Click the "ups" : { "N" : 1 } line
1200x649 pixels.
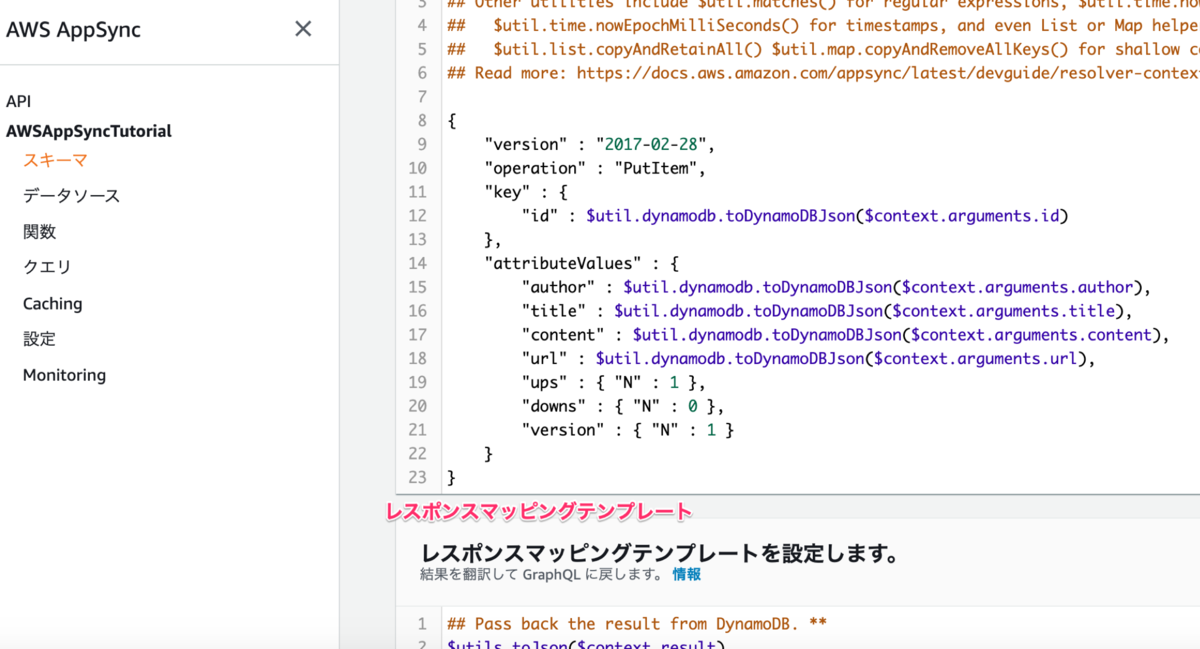(x=614, y=382)
